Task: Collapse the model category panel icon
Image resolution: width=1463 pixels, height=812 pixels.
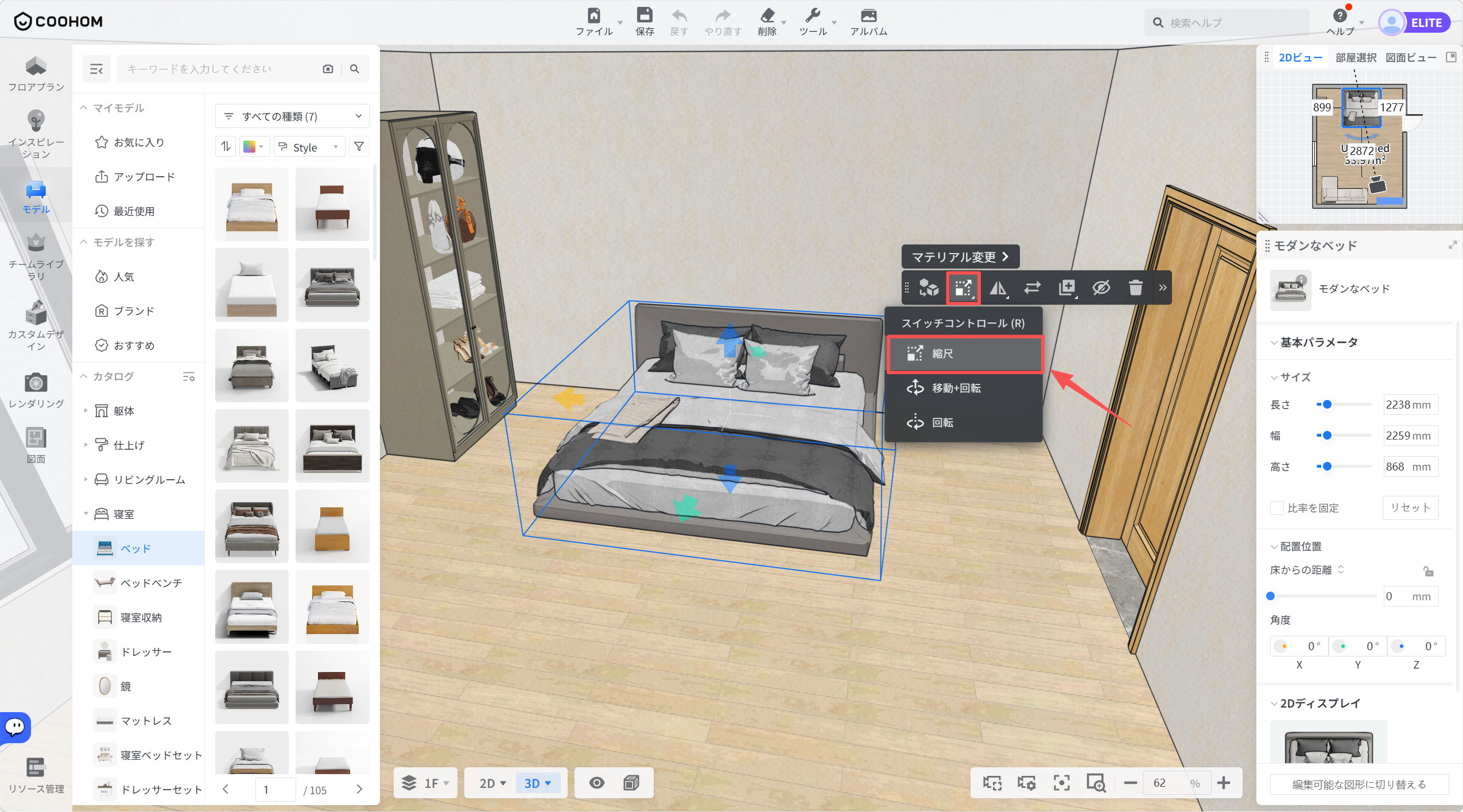Action: click(x=96, y=69)
